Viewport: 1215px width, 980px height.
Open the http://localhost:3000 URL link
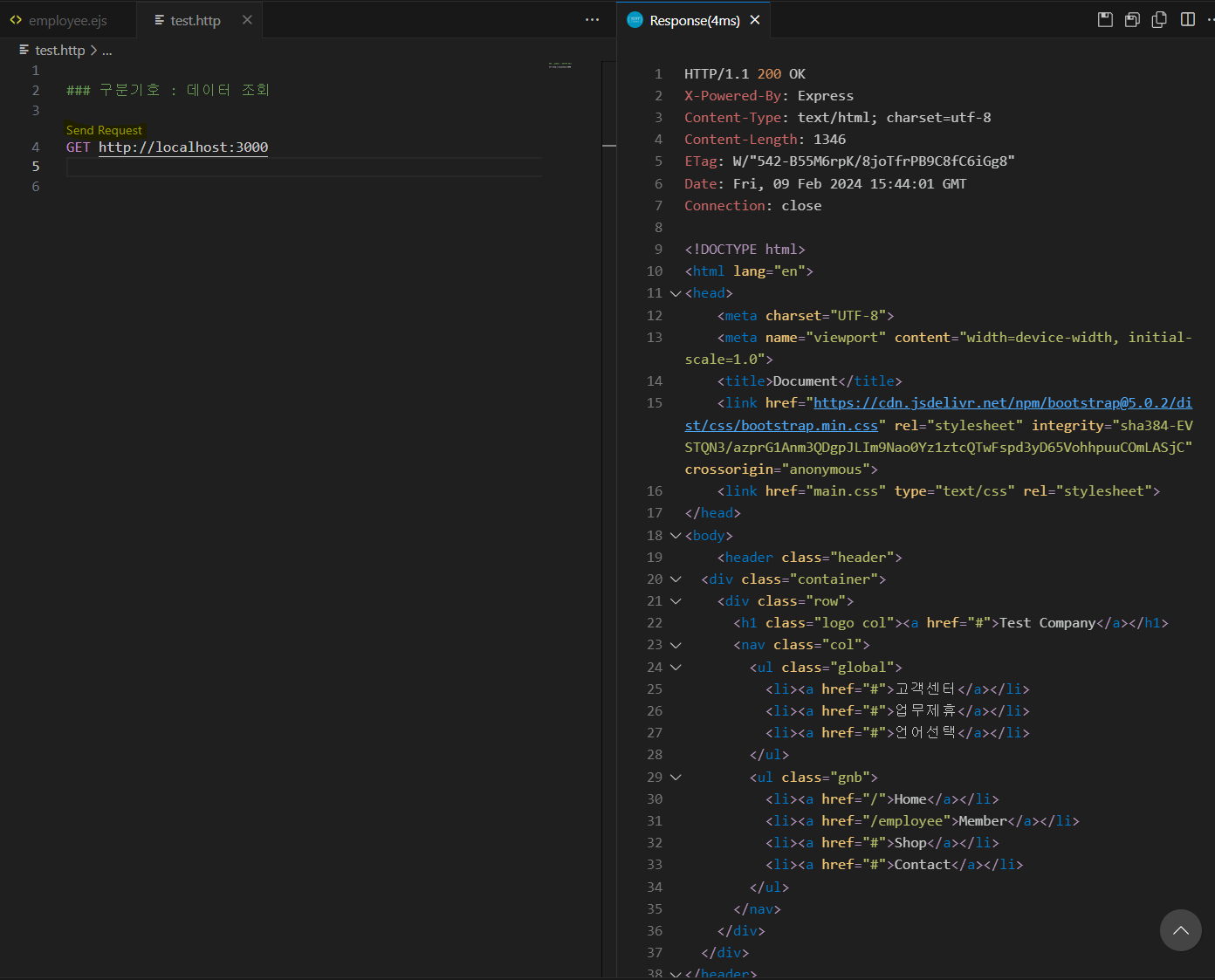point(183,147)
